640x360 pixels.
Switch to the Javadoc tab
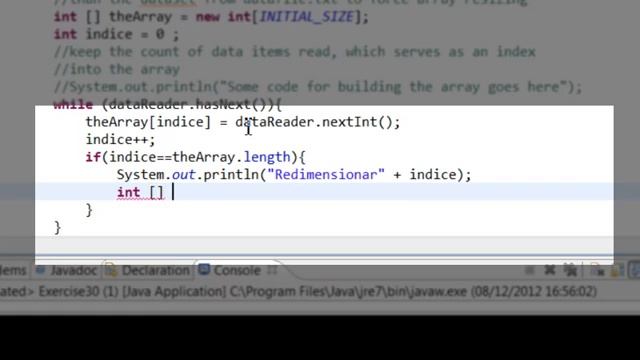[67, 270]
